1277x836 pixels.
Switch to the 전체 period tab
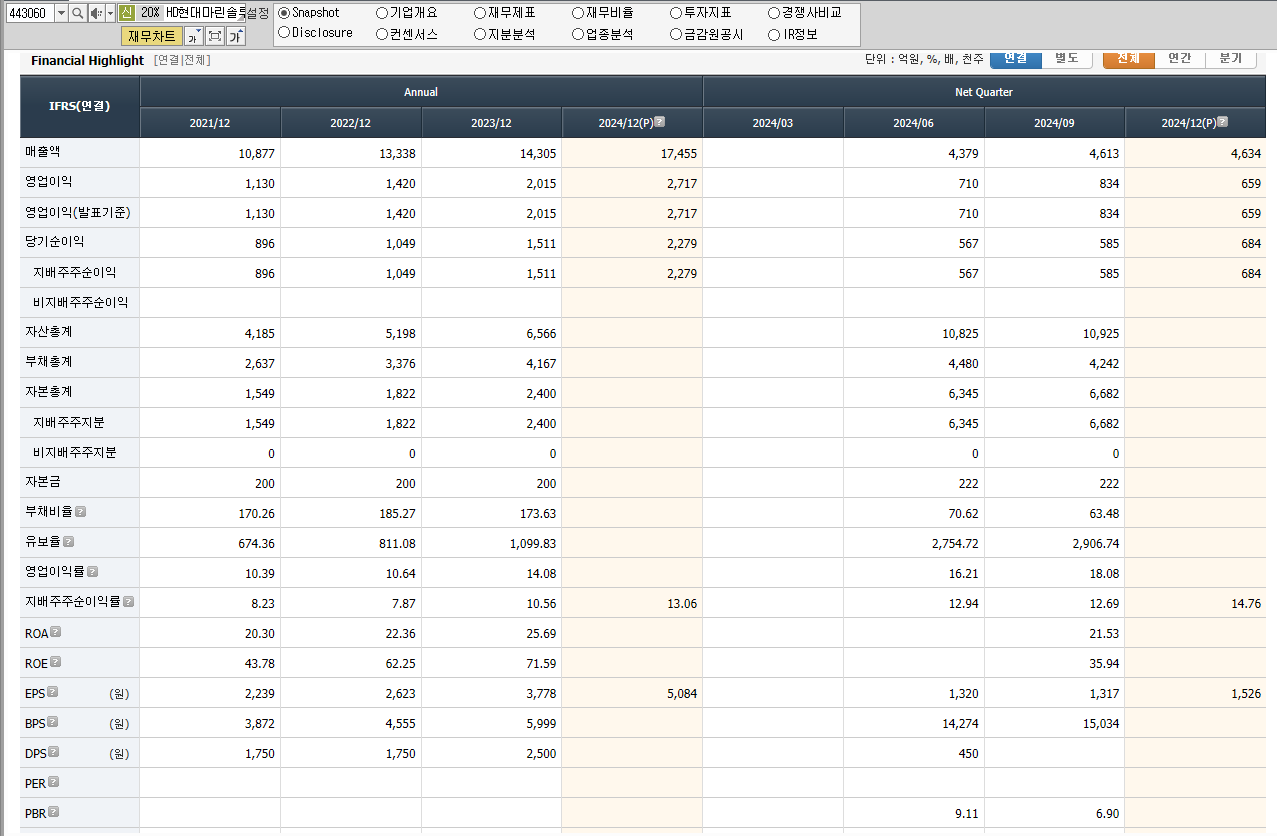pyautogui.click(x=1128, y=59)
